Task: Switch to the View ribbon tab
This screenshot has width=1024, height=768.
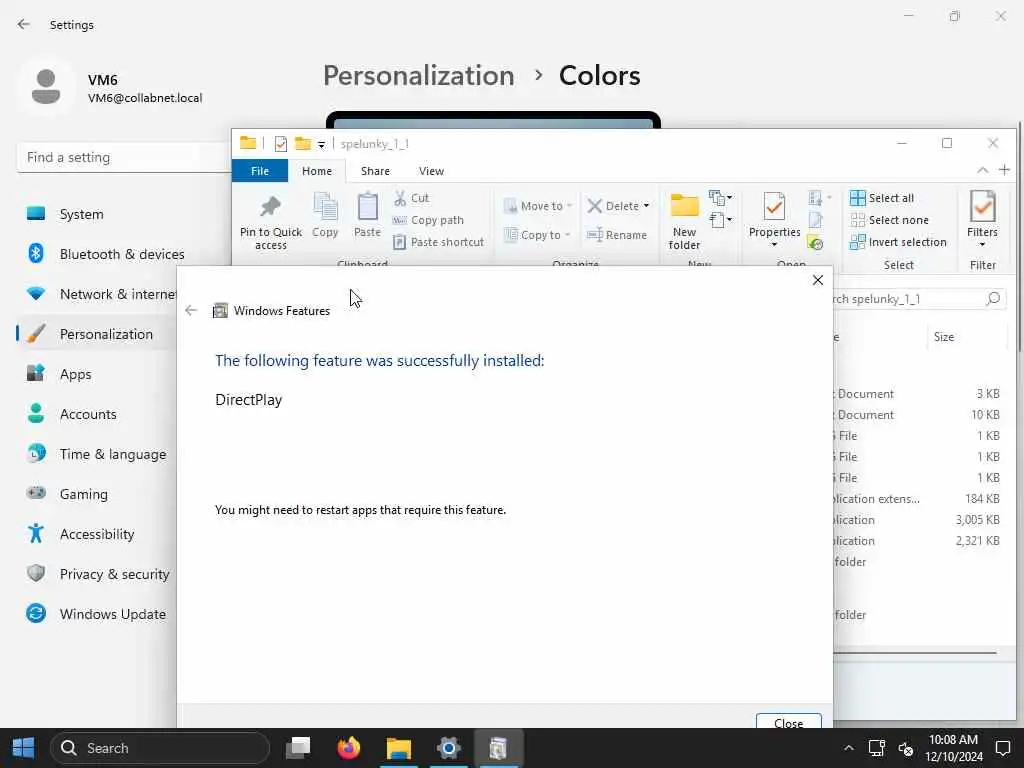Action: [431, 171]
